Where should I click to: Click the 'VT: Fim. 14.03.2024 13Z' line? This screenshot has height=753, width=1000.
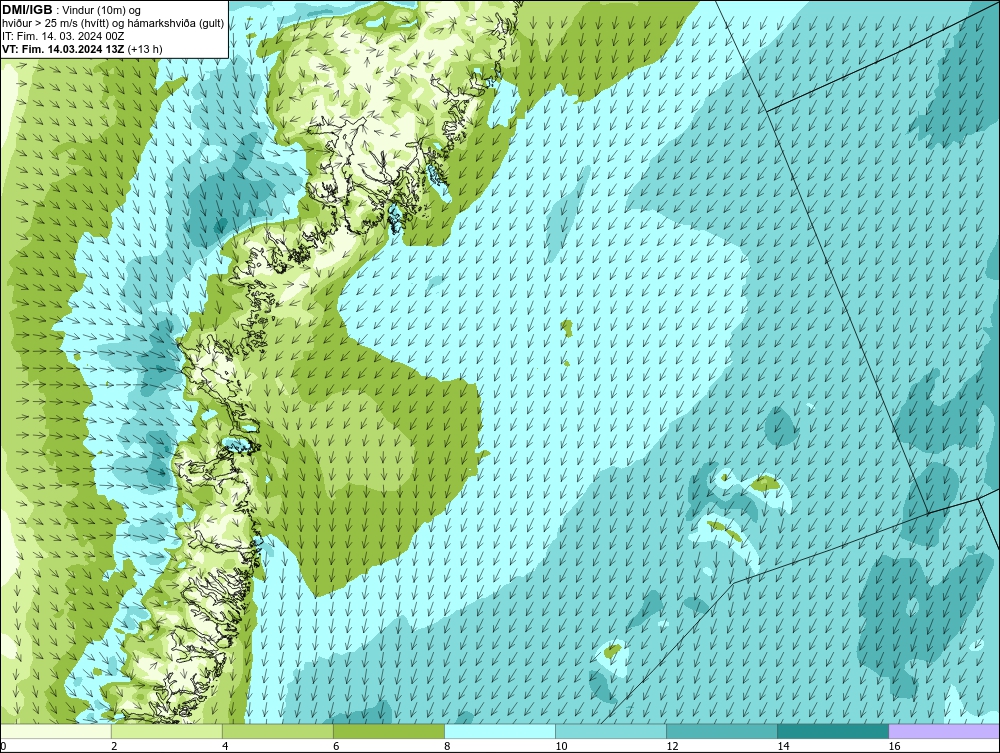point(64,49)
